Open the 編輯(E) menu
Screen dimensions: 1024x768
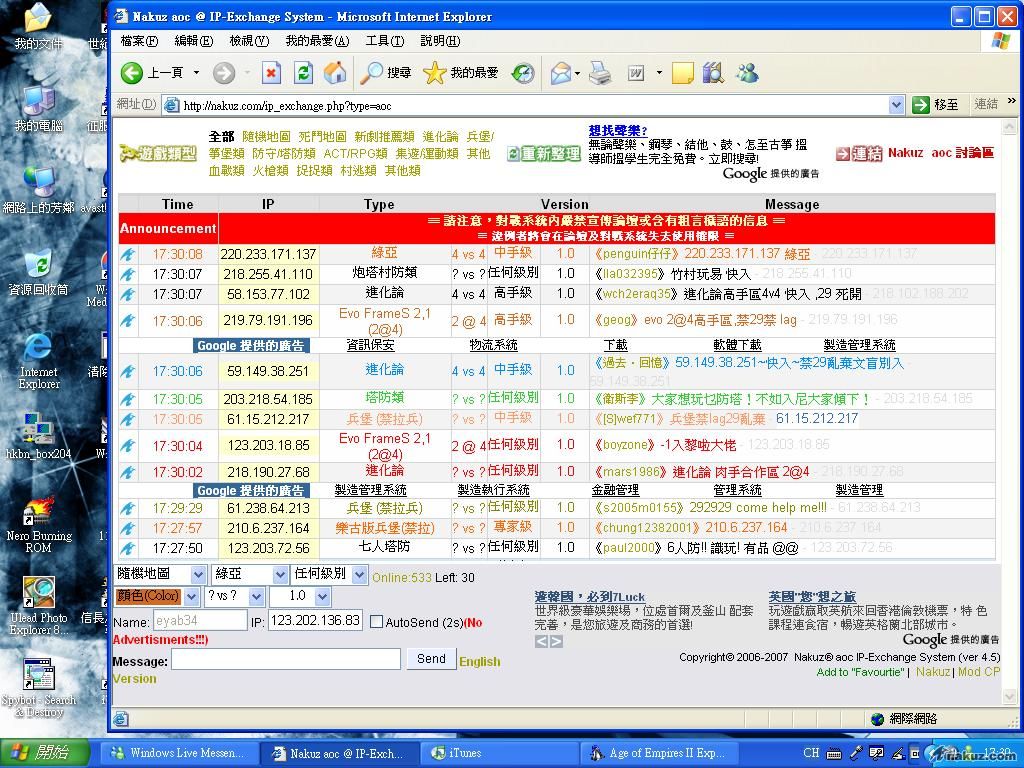[x=194, y=41]
